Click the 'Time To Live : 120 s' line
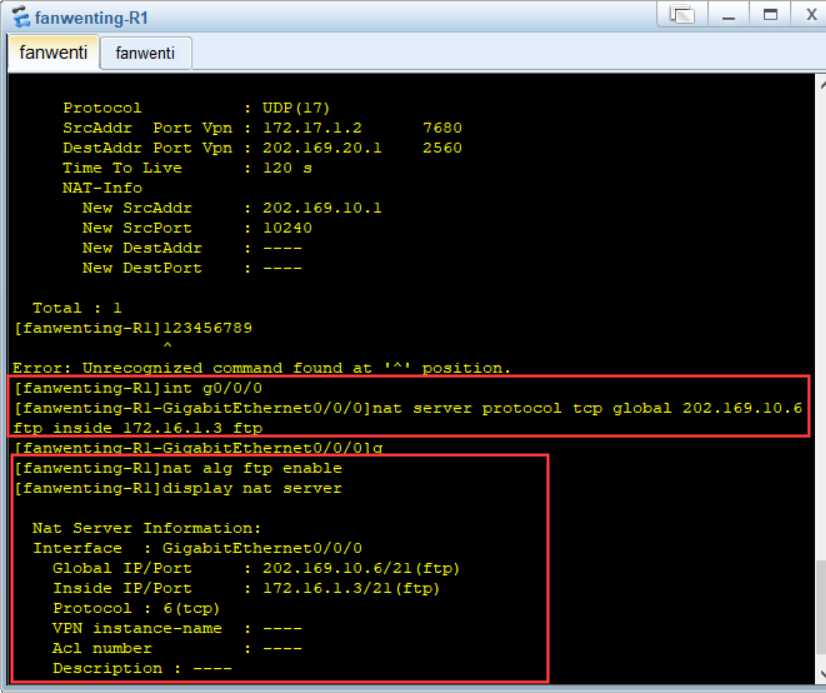826x693 pixels. tap(187, 168)
